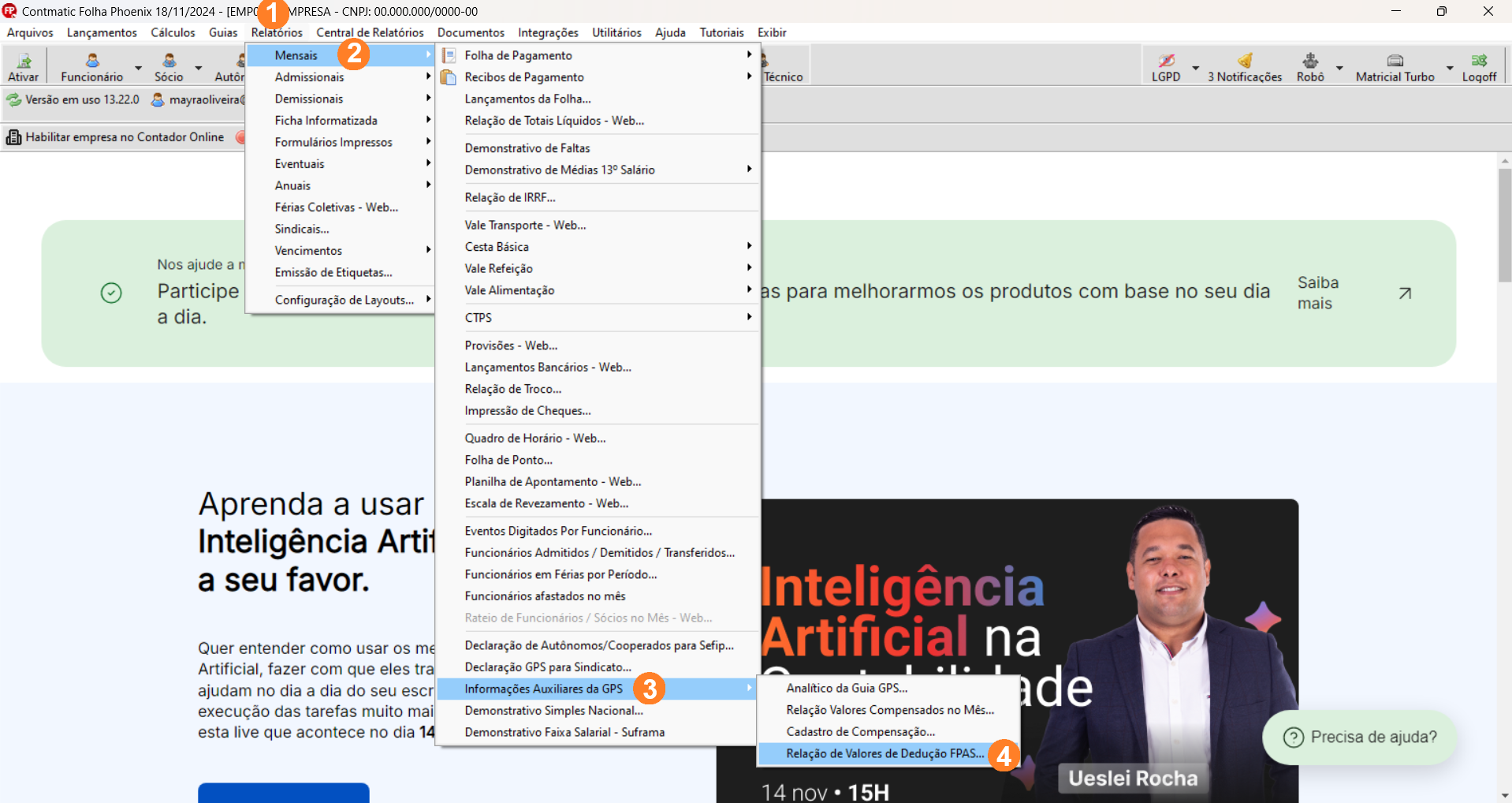Open the Funcionário toolbar icon
The width and height of the screenshot is (1512, 803).
92,61
